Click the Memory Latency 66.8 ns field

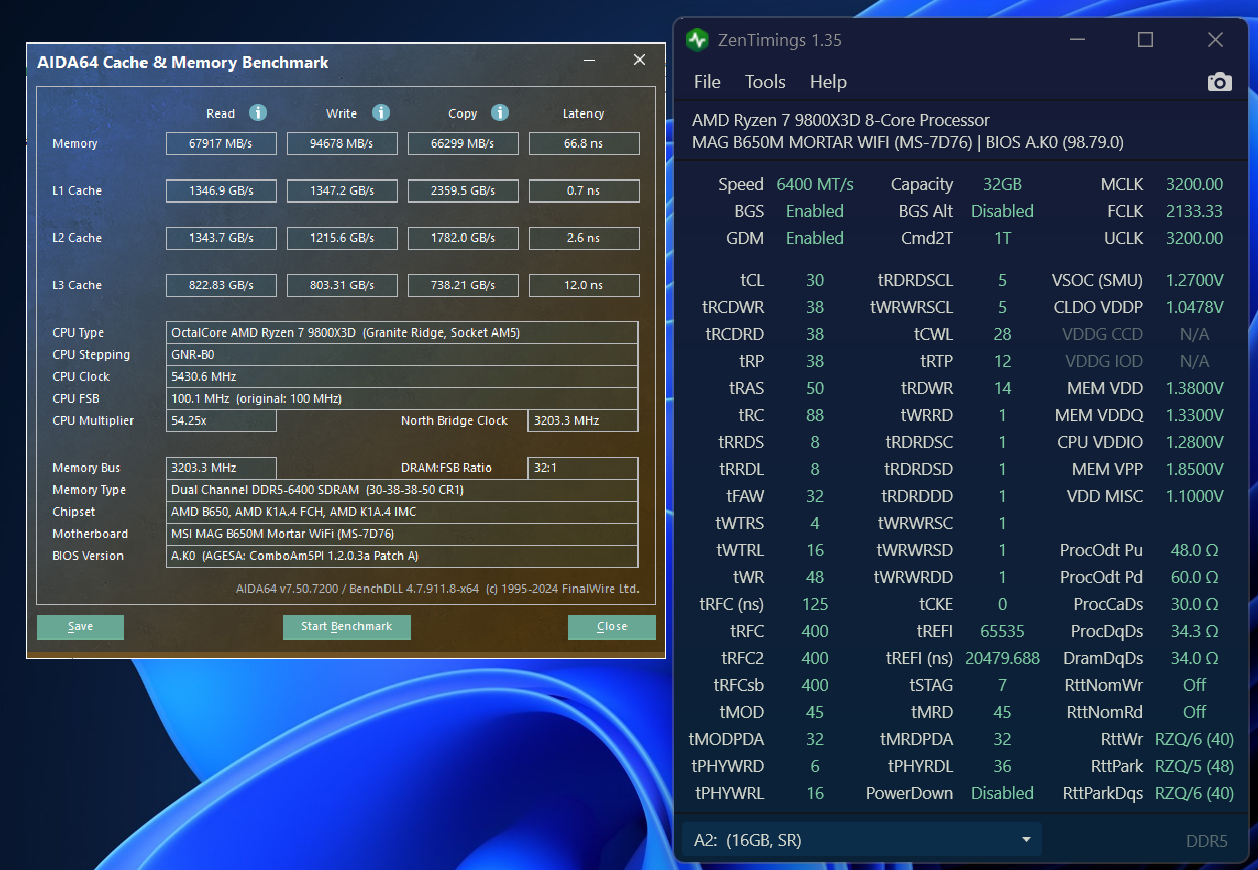584,144
